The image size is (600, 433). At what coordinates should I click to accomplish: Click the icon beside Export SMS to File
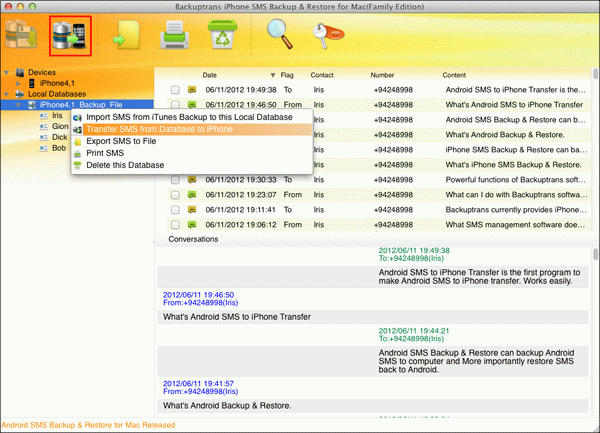point(78,142)
